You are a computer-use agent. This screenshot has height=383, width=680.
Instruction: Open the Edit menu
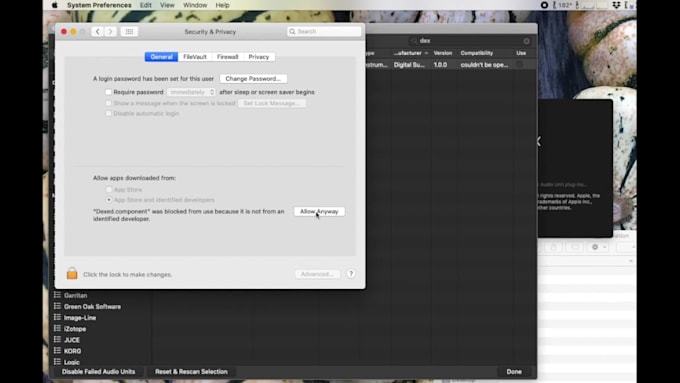pos(146,5)
